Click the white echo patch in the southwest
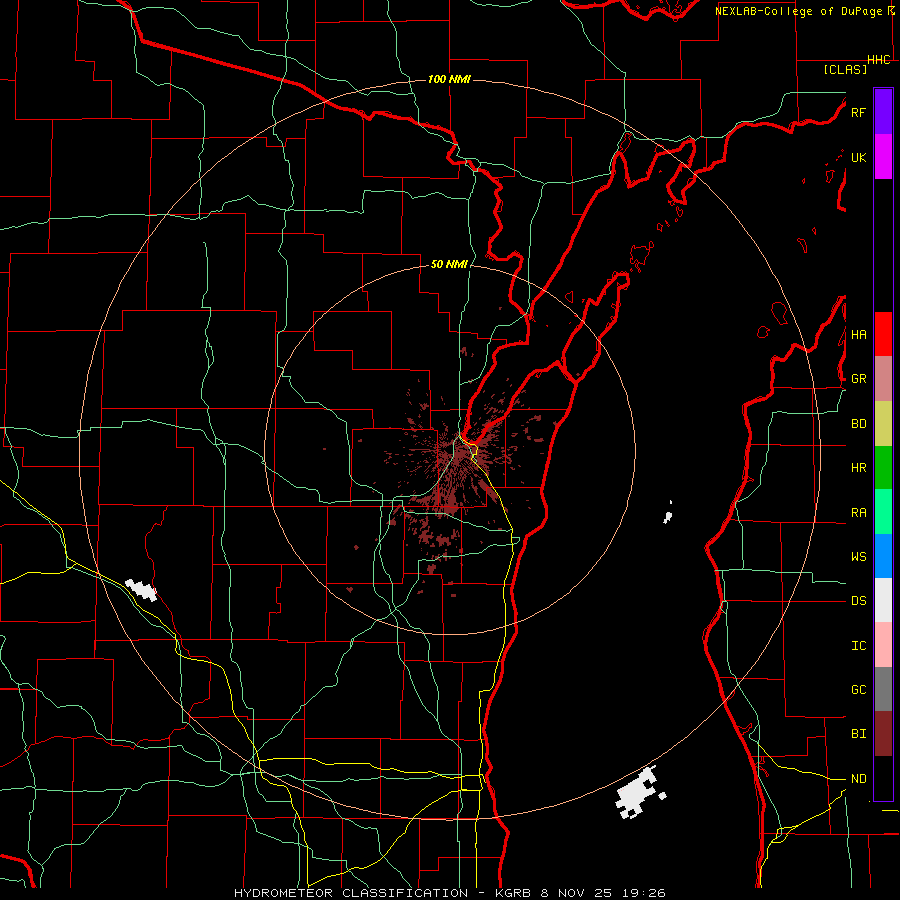The width and height of the screenshot is (900, 900). point(141,590)
